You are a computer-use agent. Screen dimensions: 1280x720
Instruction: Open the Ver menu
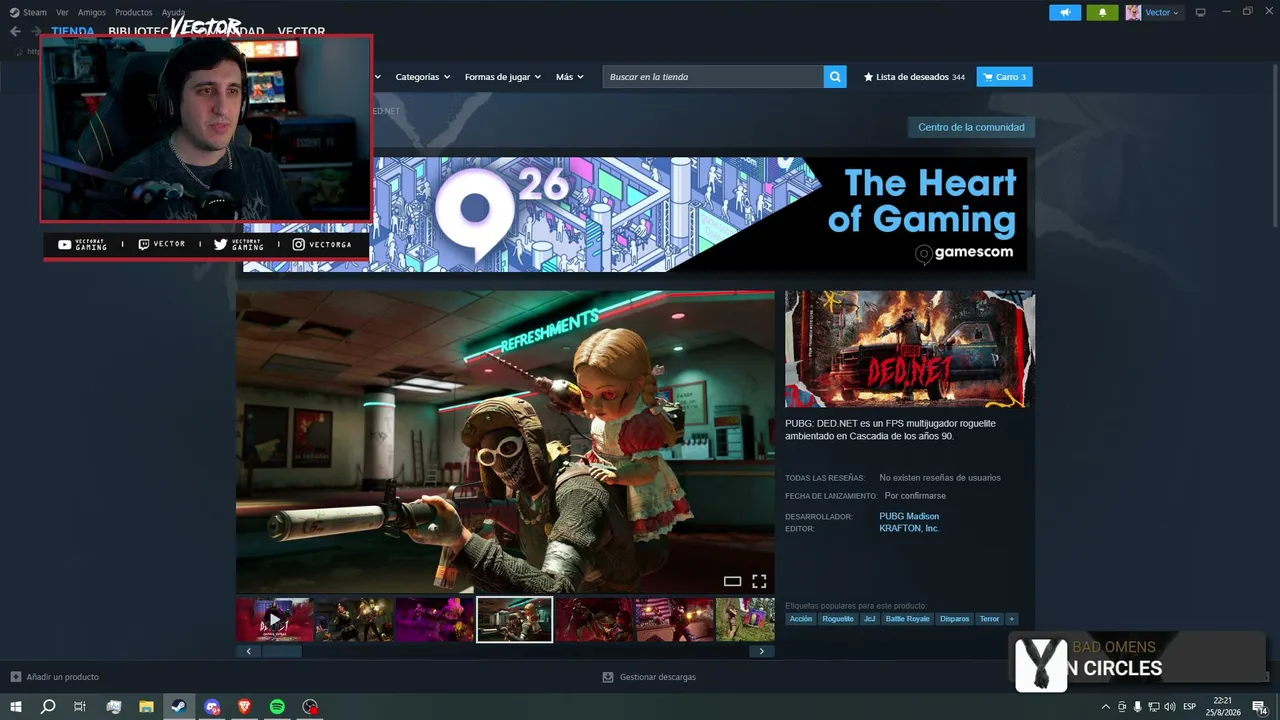click(62, 12)
